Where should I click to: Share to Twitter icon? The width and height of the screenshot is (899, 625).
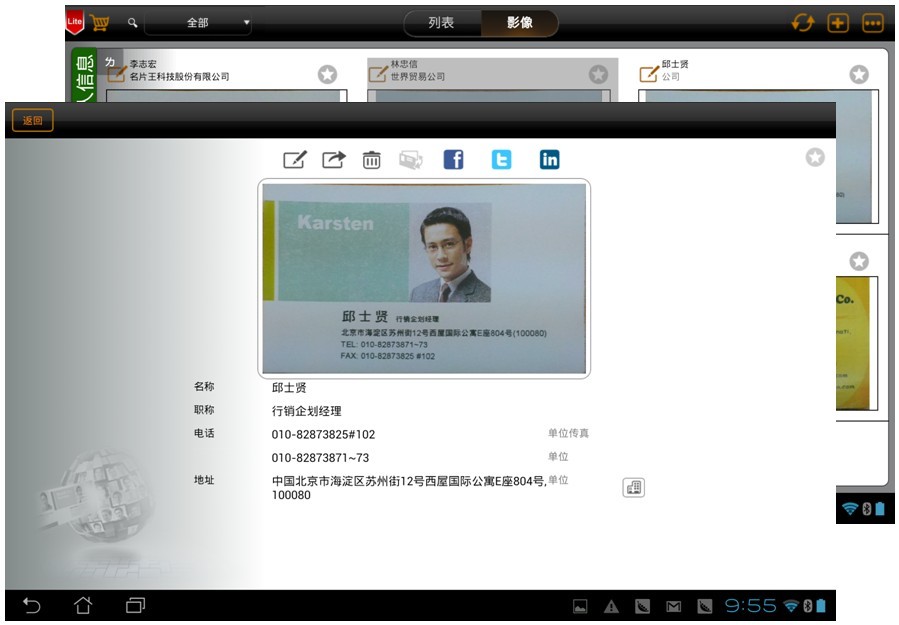501,160
